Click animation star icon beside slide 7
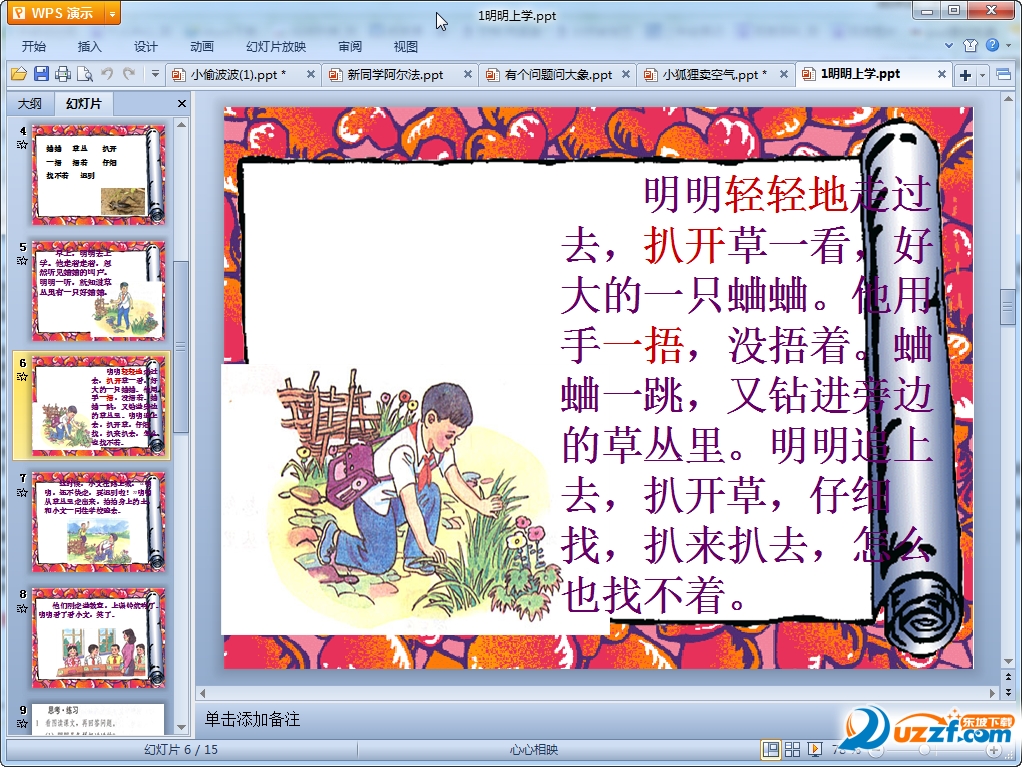This screenshot has height=767, width=1022. [22, 492]
